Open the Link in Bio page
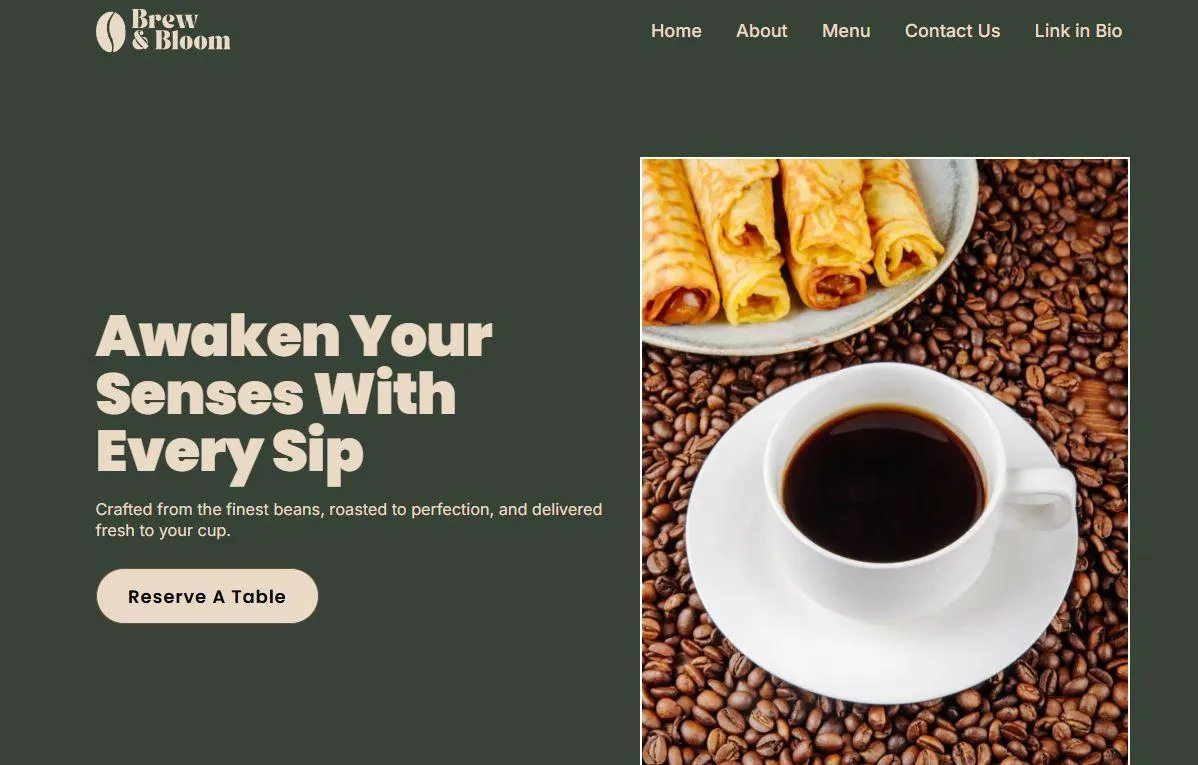The image size is (1198, 765). (1078, 31)
